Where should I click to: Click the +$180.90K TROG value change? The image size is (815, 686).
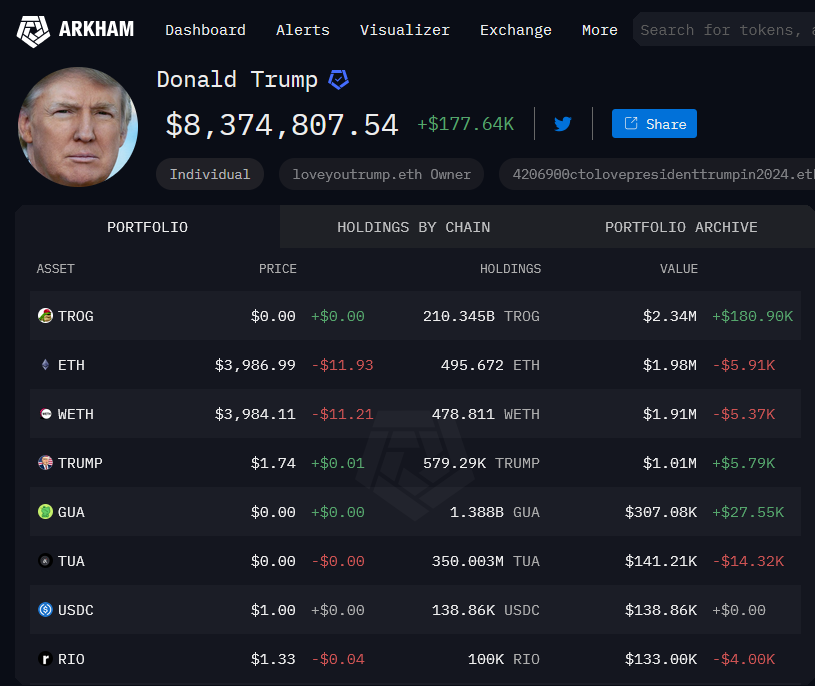753,316
